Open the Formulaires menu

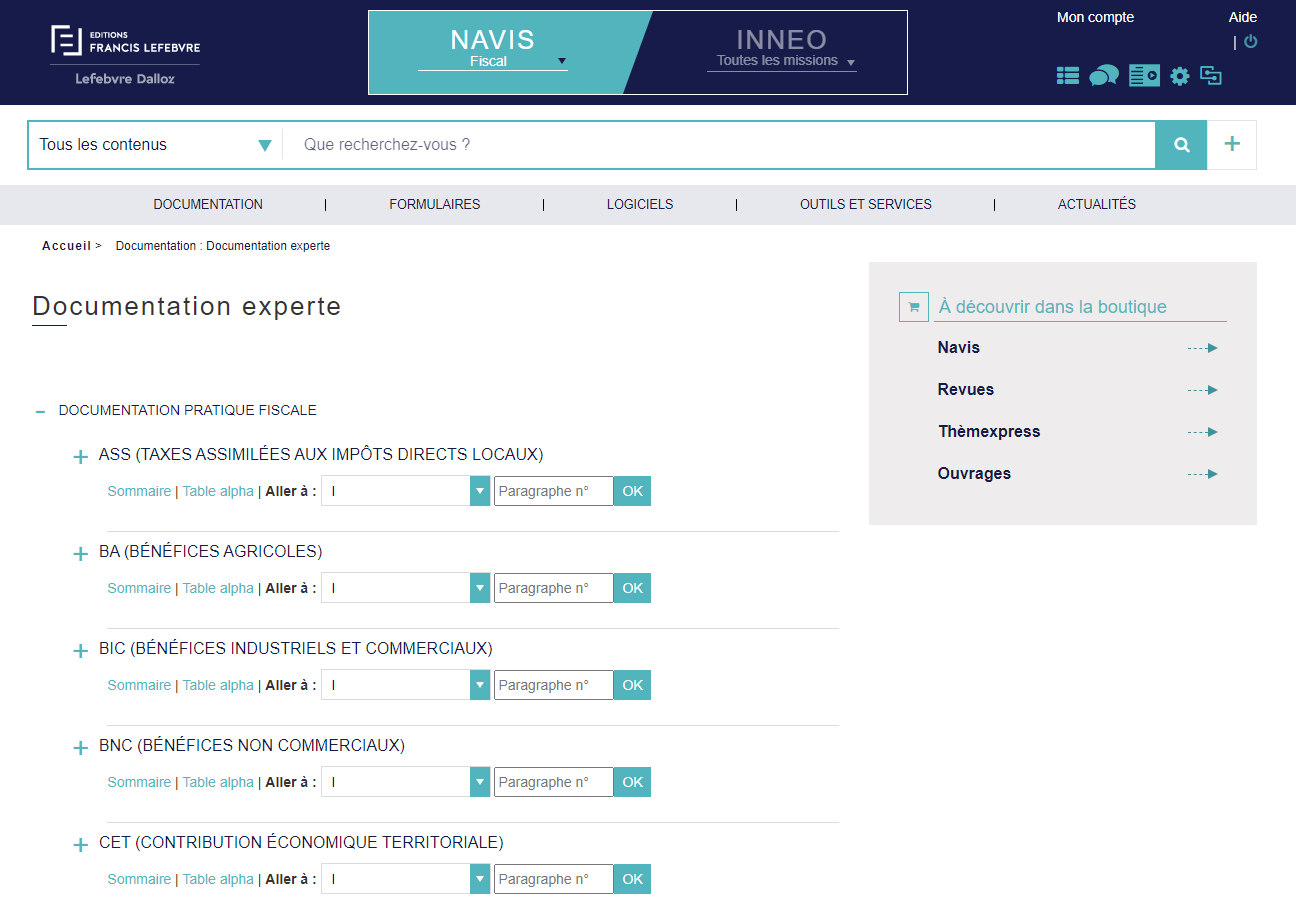click(435, 204)
